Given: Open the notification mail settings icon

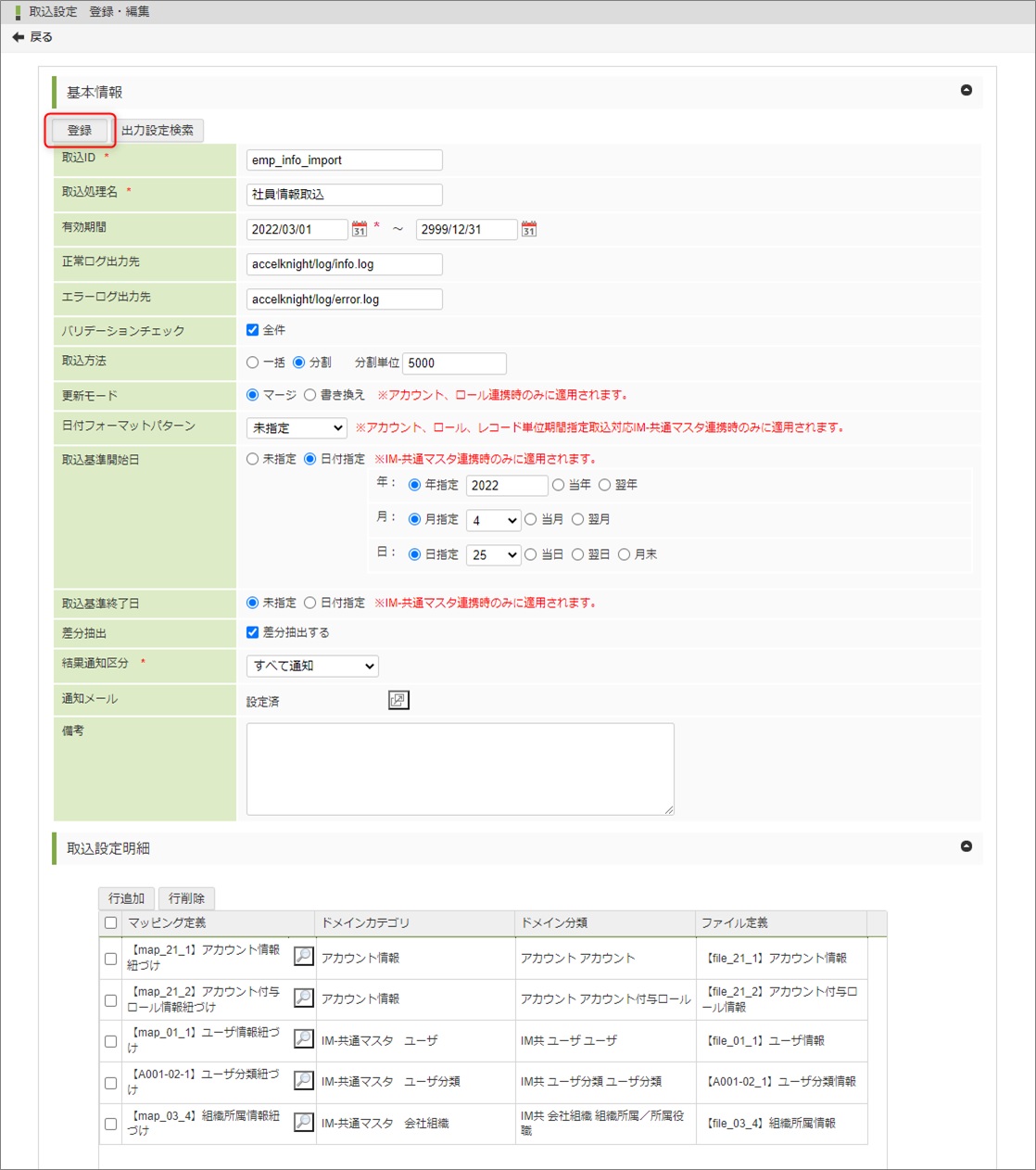Looking at the screenshot, I should (x=398, y=700).
